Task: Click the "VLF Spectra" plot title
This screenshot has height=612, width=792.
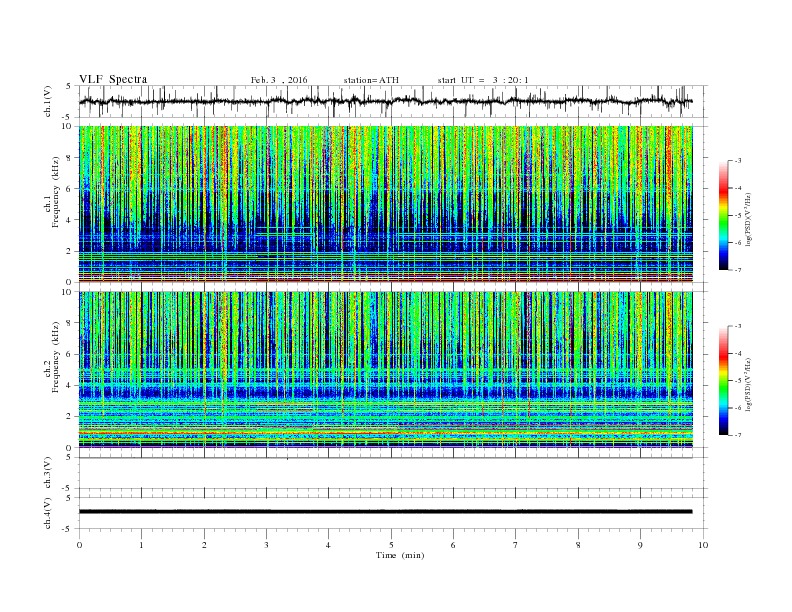Action: tap(113, 79)
